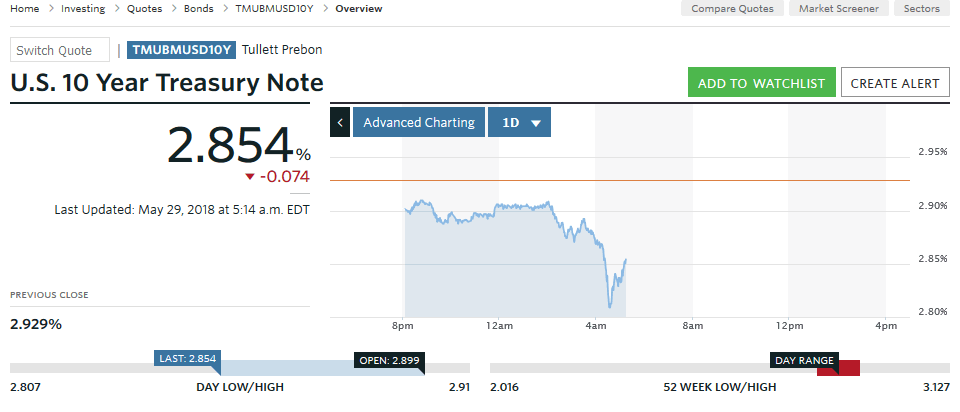Click the CREATE ALERT button
Viewport: 960px width, 412px height.
click(895, 83)
